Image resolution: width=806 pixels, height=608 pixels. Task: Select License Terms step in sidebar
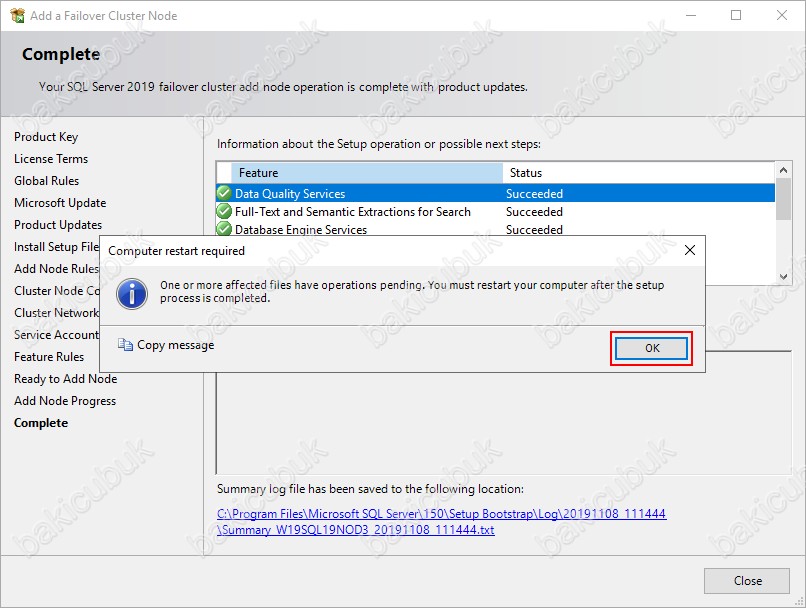point(51,159)
